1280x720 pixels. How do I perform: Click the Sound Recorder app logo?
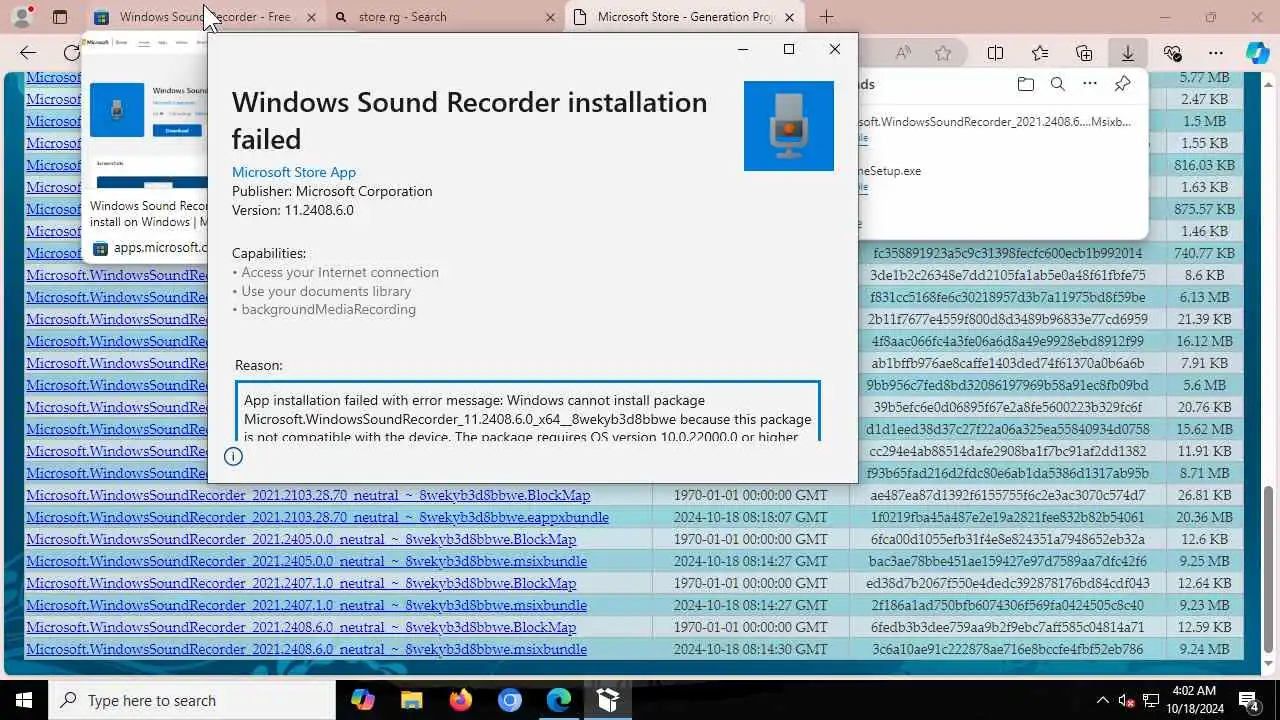click(x=789, y=126)
